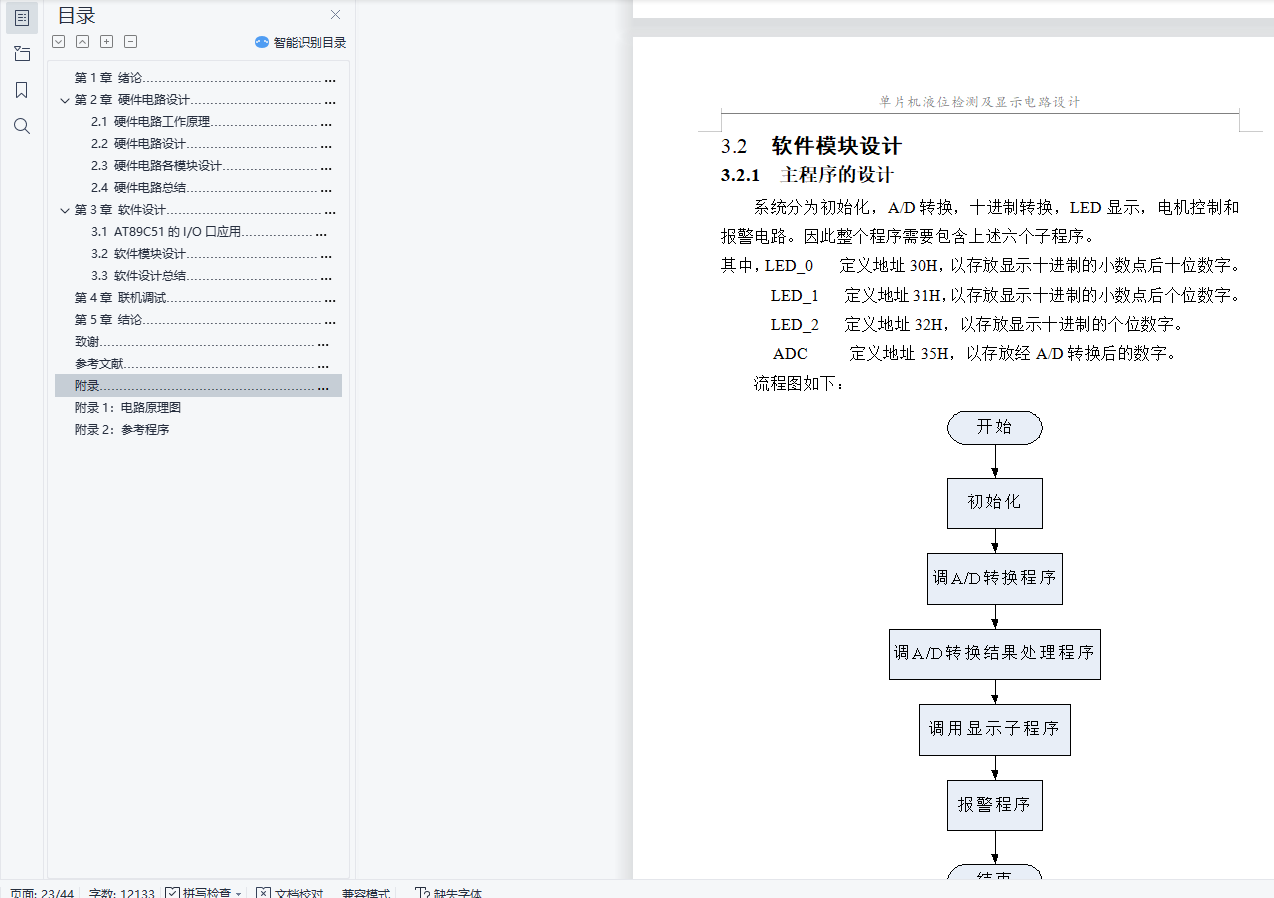Click the 报警程序 flowchart box
This screenshot has height=898, width=1274.
click(x=995, y=805)
